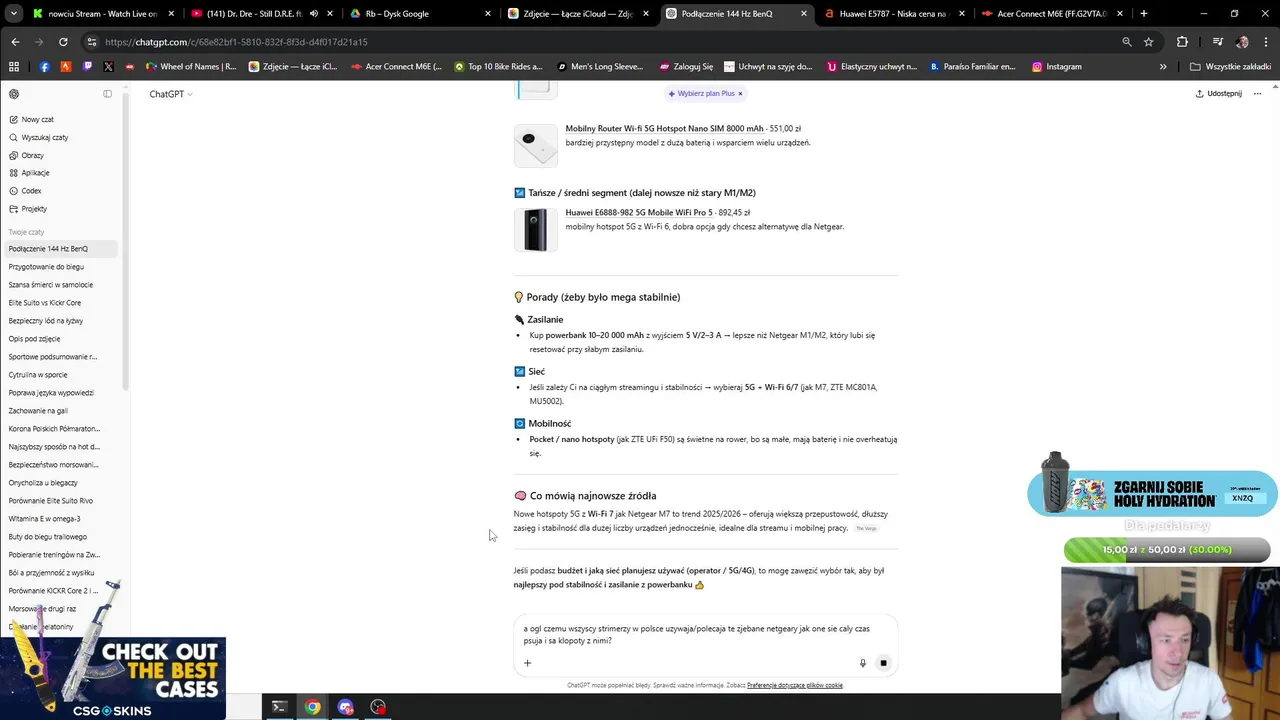Open Huawei E6888-982 5G Mobile WiFi Pro link
The image size is (1280, 720).
tap(639, 212)
